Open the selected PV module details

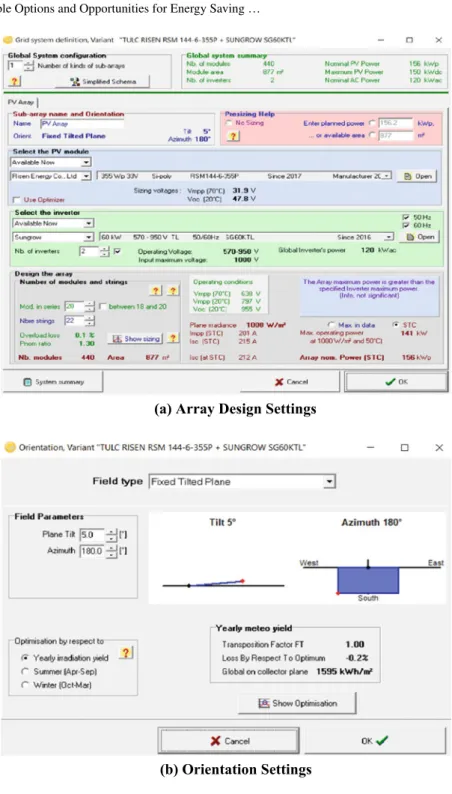tap(417, 176)
